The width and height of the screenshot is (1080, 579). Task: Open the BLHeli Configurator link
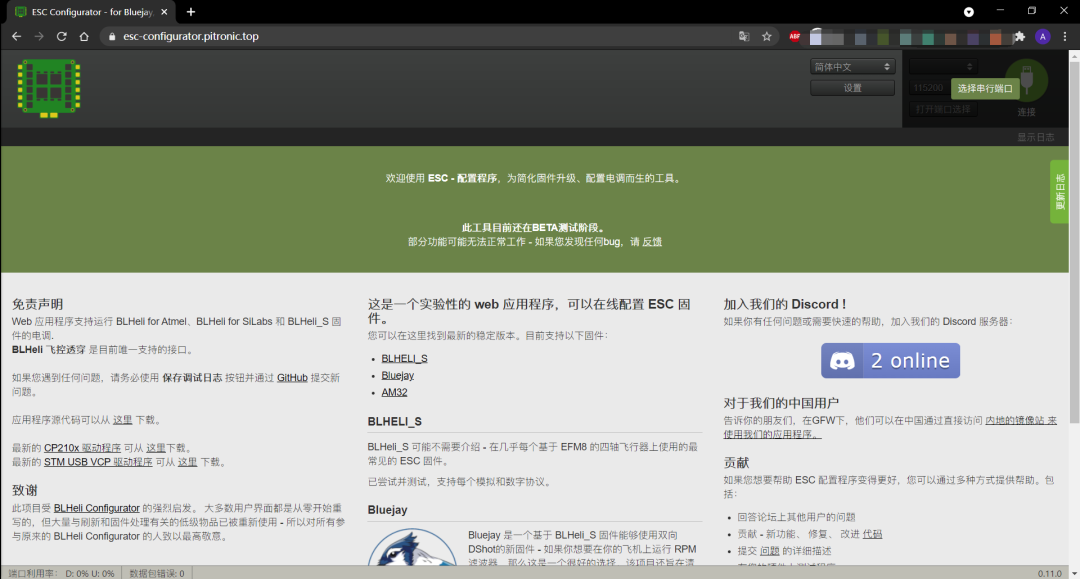pyautogui.click(x=96, y=508)
